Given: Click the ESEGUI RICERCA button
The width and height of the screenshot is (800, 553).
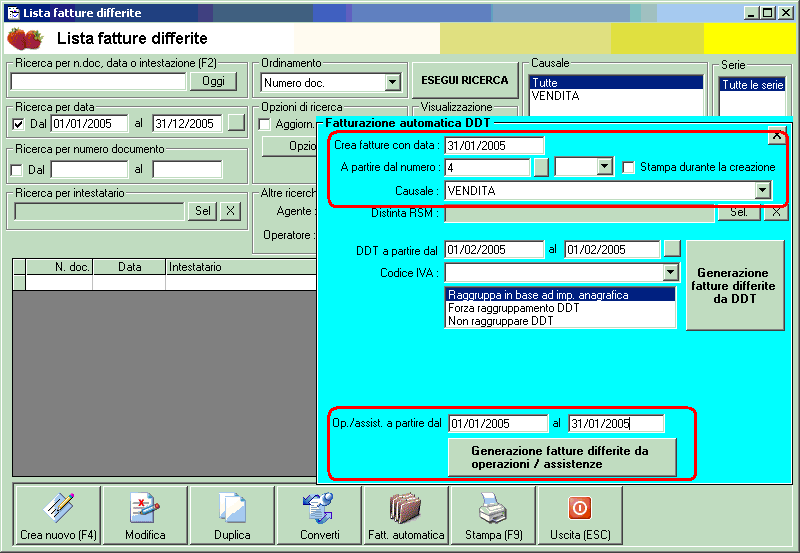Looking at the screenshot, I should coord(465,81).
